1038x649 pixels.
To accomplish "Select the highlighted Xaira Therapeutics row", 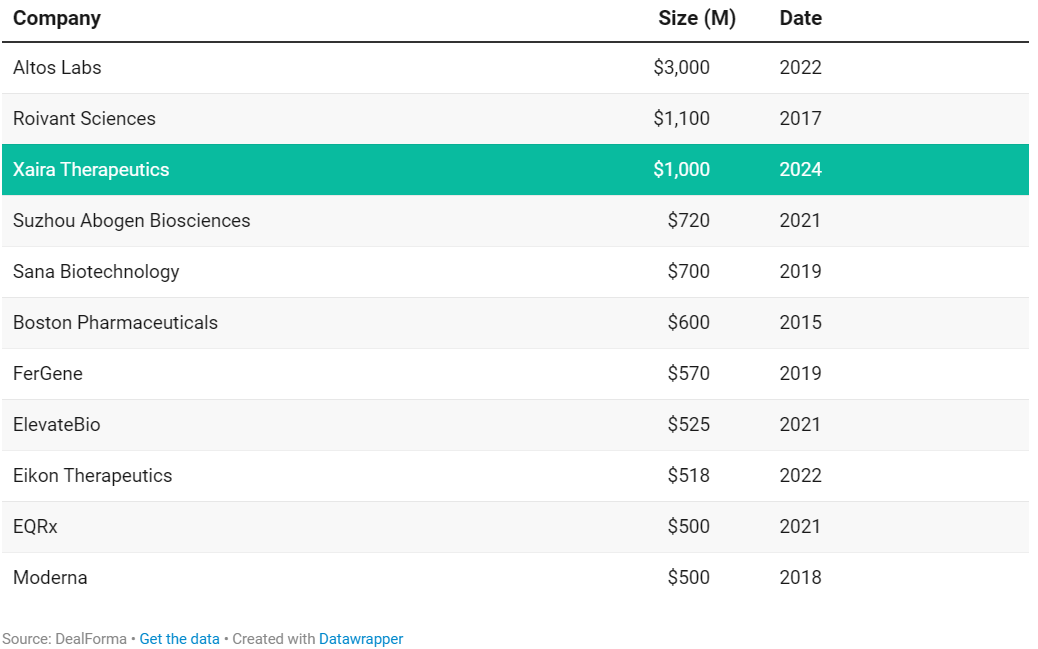I will point(91,169).
